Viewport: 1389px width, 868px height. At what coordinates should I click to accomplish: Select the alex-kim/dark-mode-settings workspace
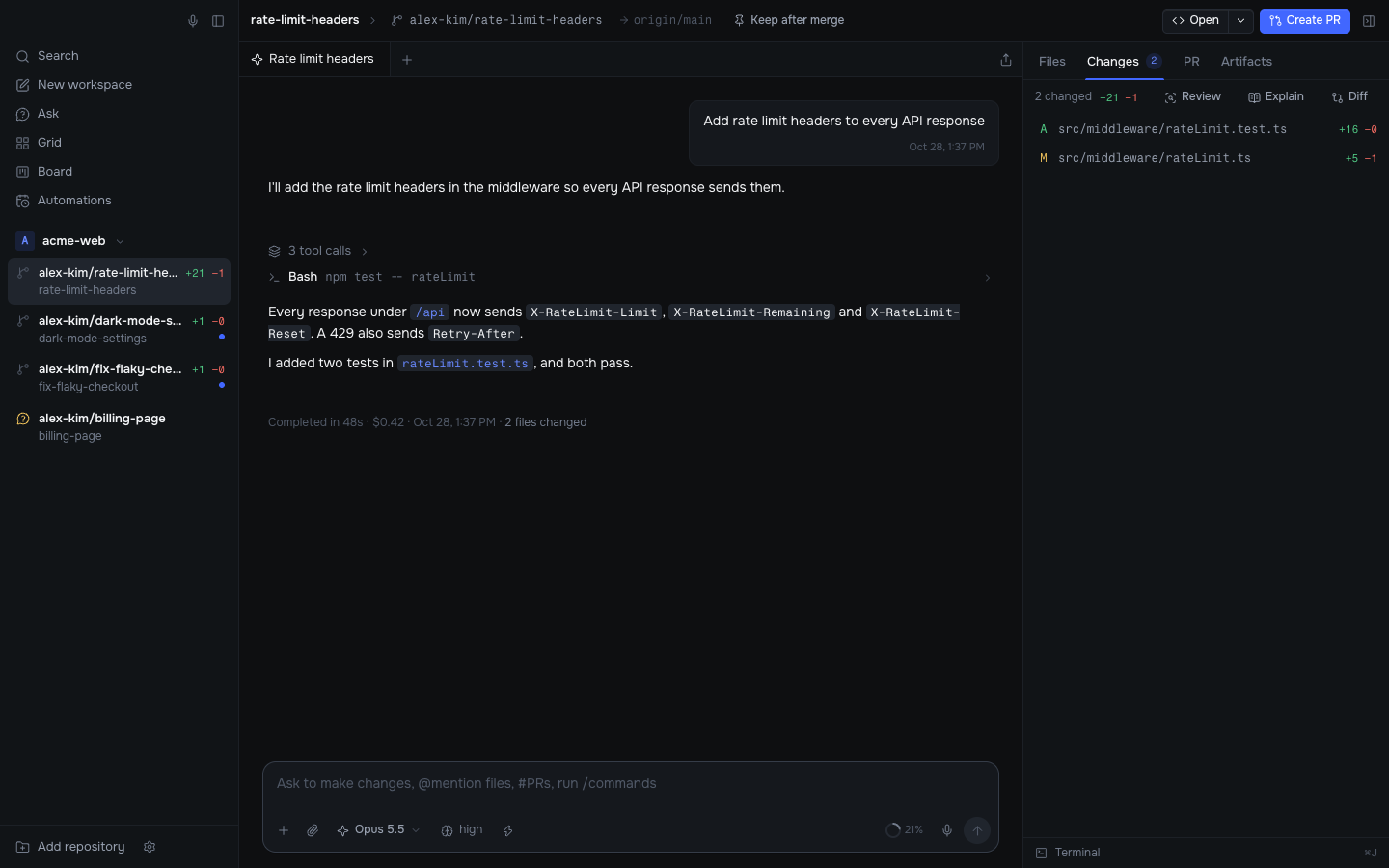tap(119, 329)
